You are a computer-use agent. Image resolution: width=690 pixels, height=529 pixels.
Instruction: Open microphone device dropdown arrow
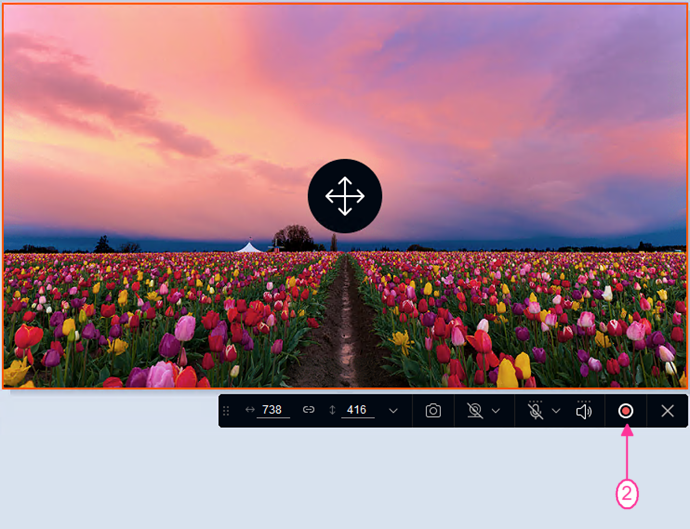[556, 411]
